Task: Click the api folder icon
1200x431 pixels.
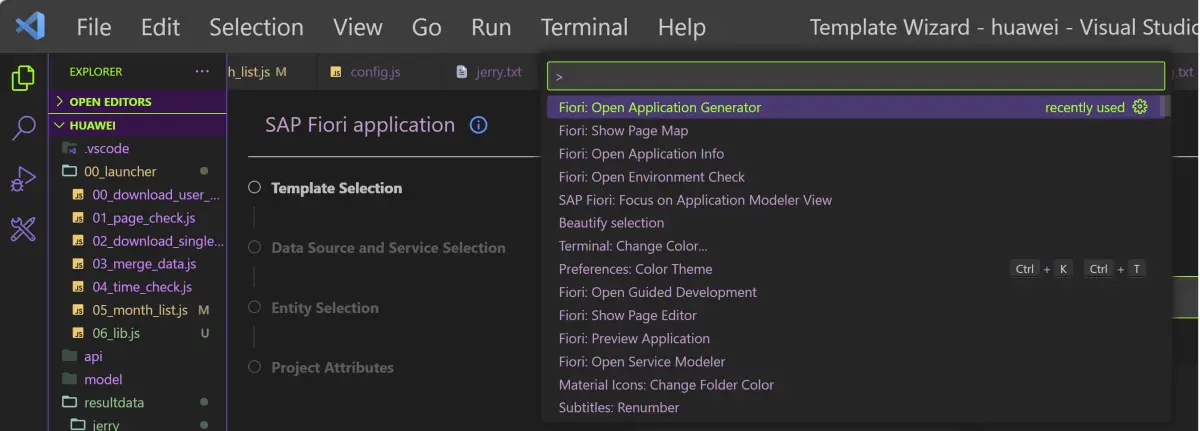Action: [69, 356]
